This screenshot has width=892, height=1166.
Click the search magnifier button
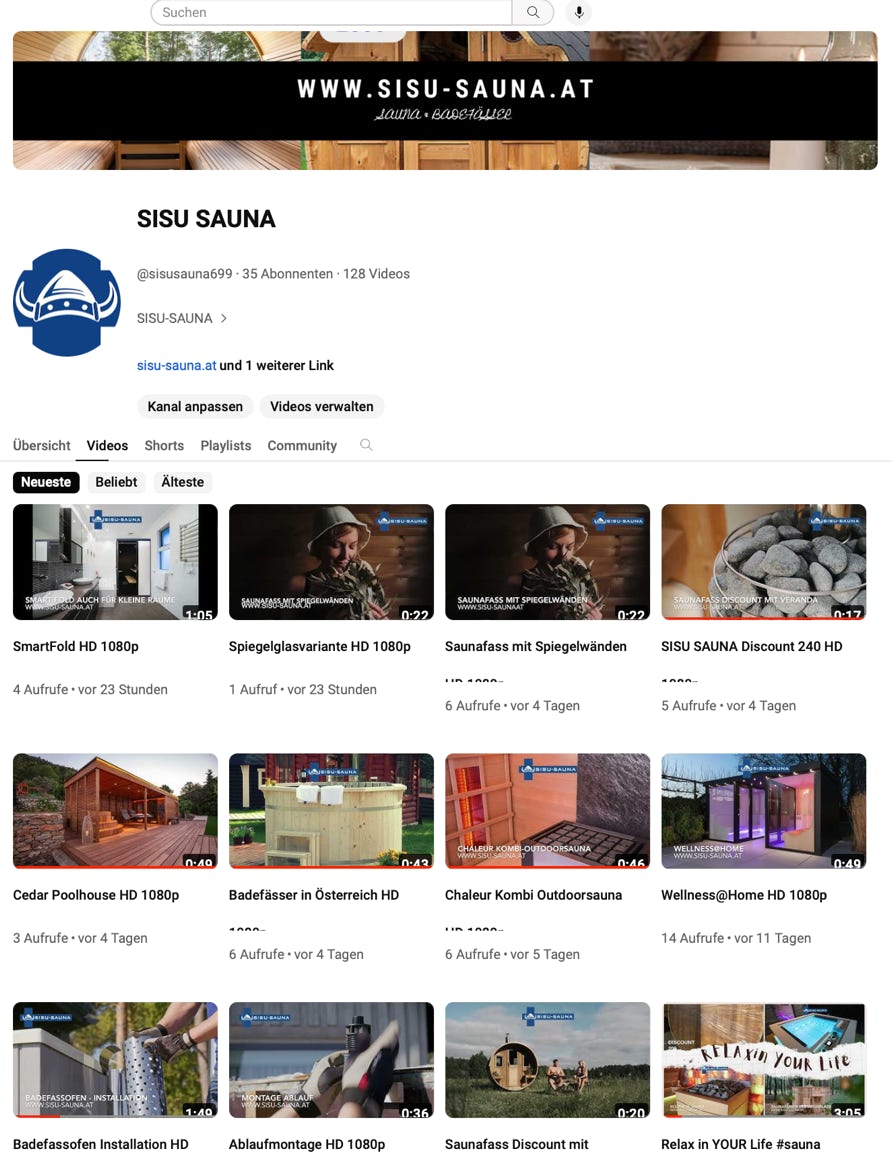(533, 13)
